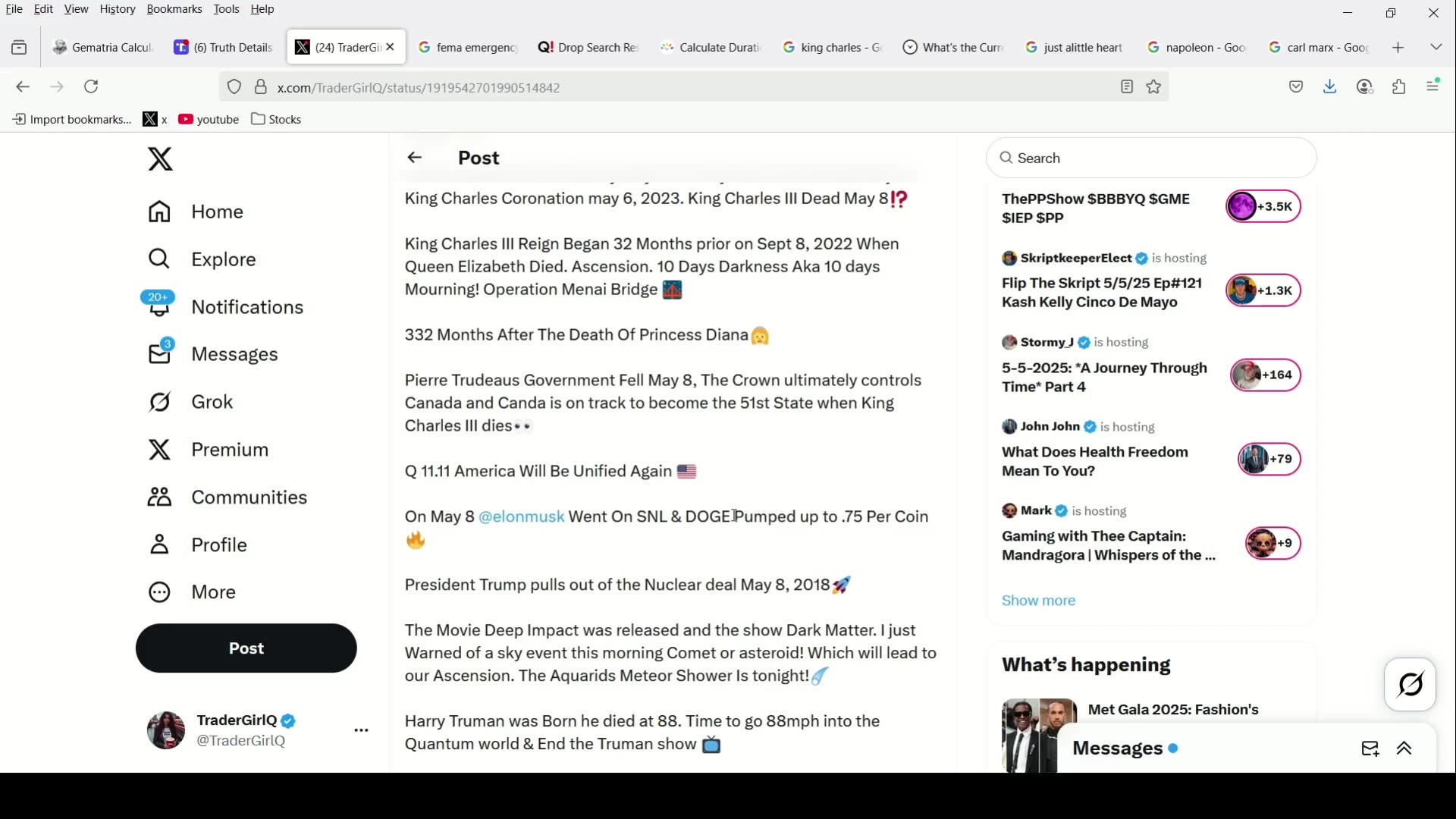Open the Tools menu

(227, 10)
